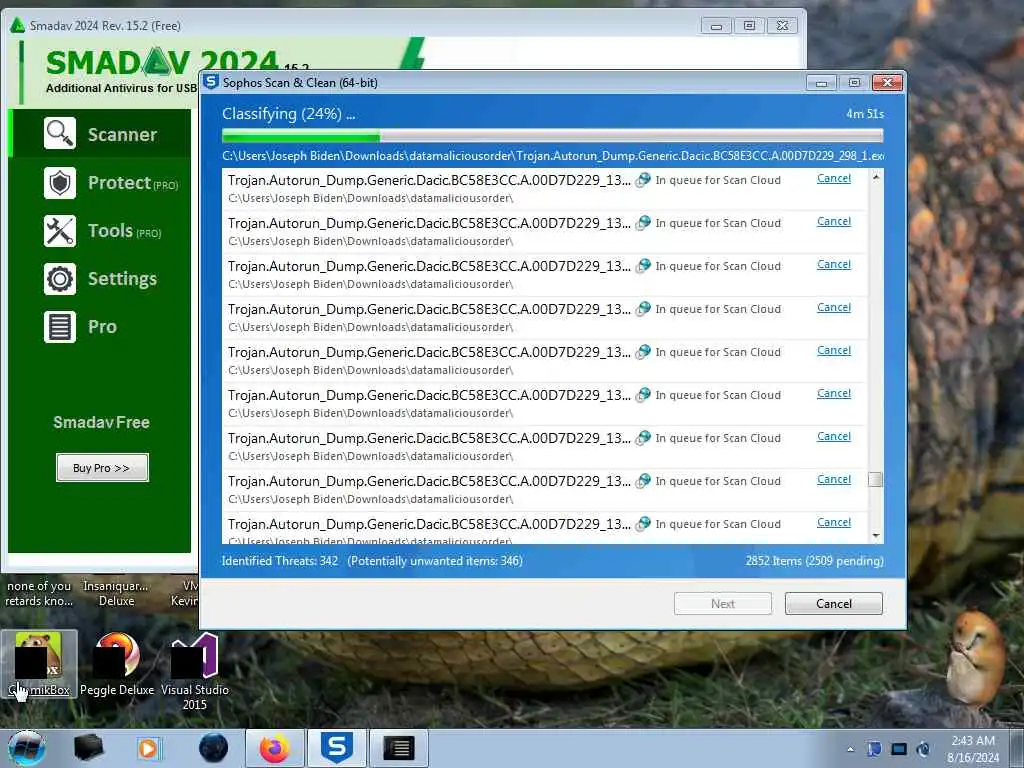Click the Sophos shield icon in dialog title bar
1024x768 pixels.
(211, 82)
